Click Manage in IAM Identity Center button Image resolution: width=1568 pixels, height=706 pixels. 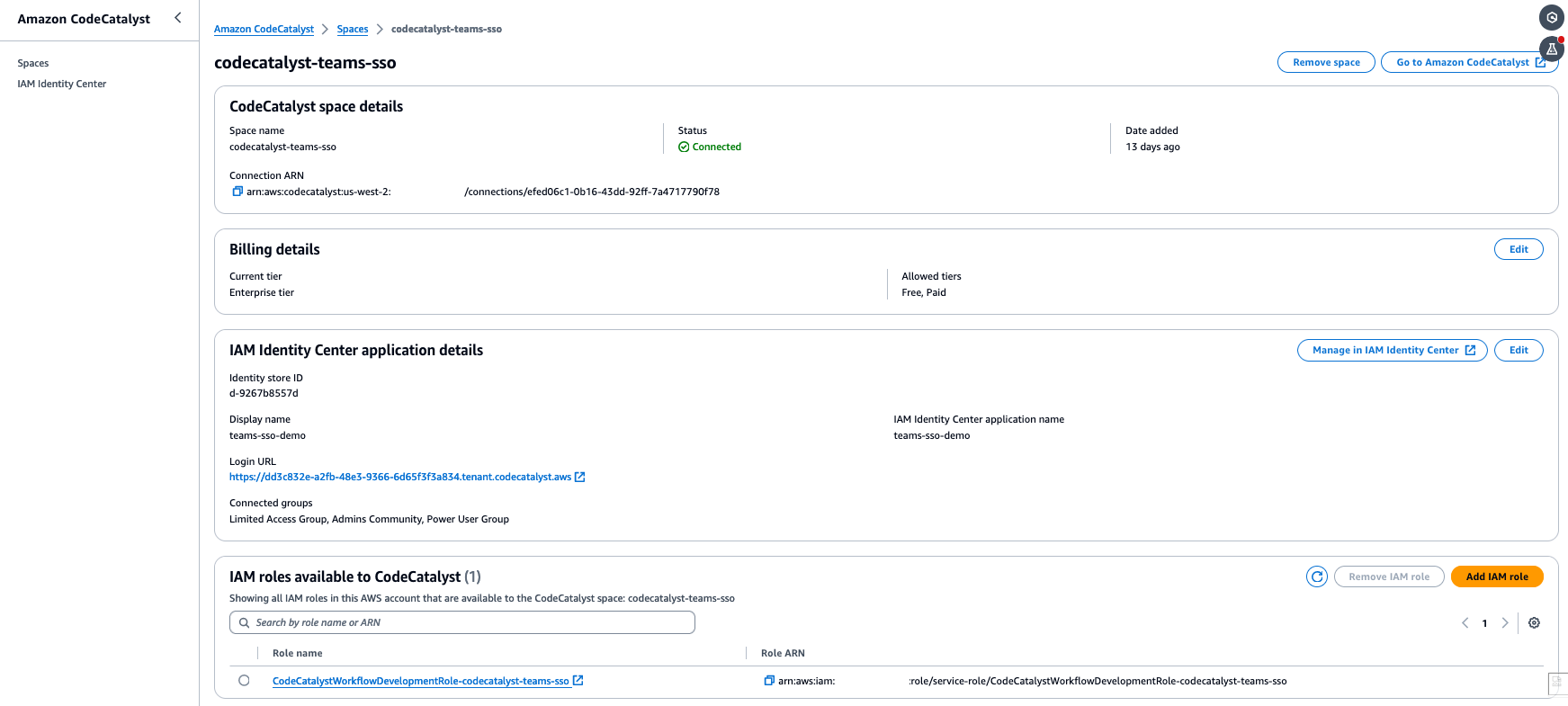(1393, 350)
